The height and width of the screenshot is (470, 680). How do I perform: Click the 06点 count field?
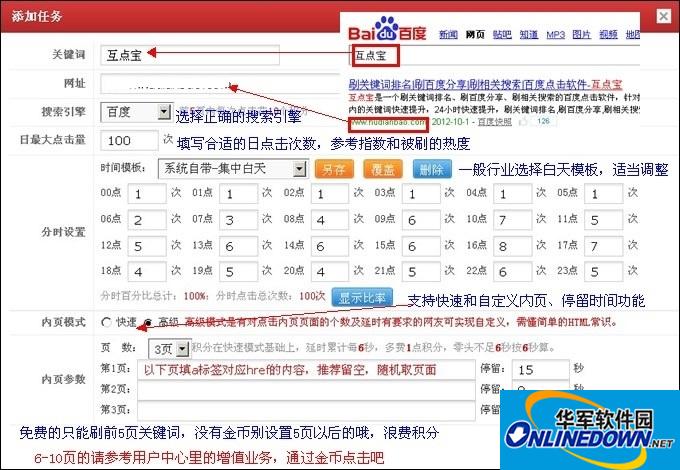coord(147,220)
